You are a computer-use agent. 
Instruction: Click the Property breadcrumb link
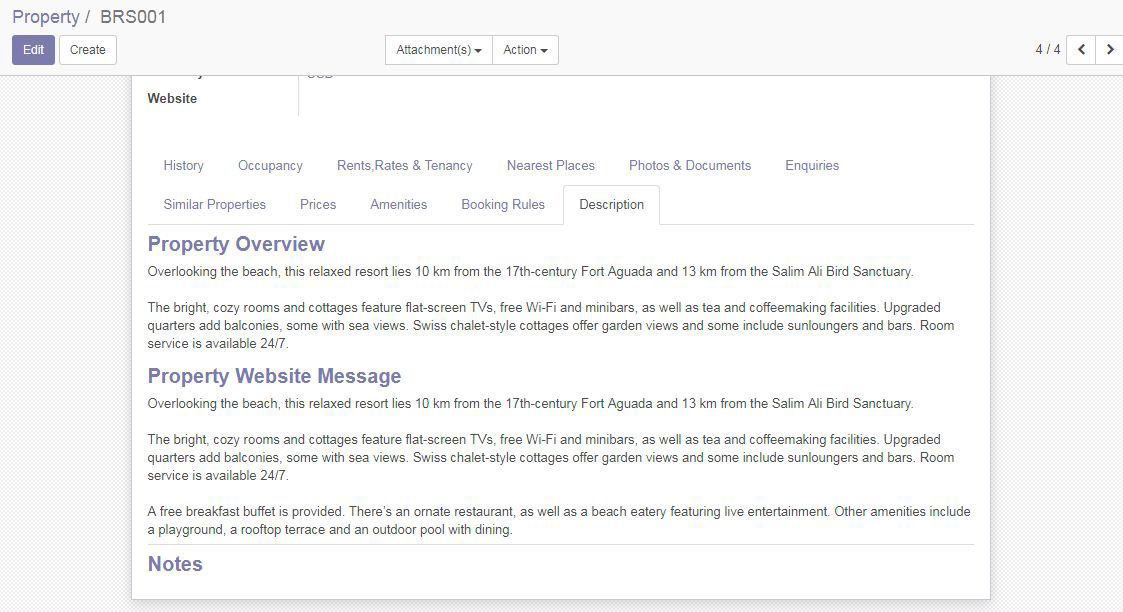pos(46,16)
